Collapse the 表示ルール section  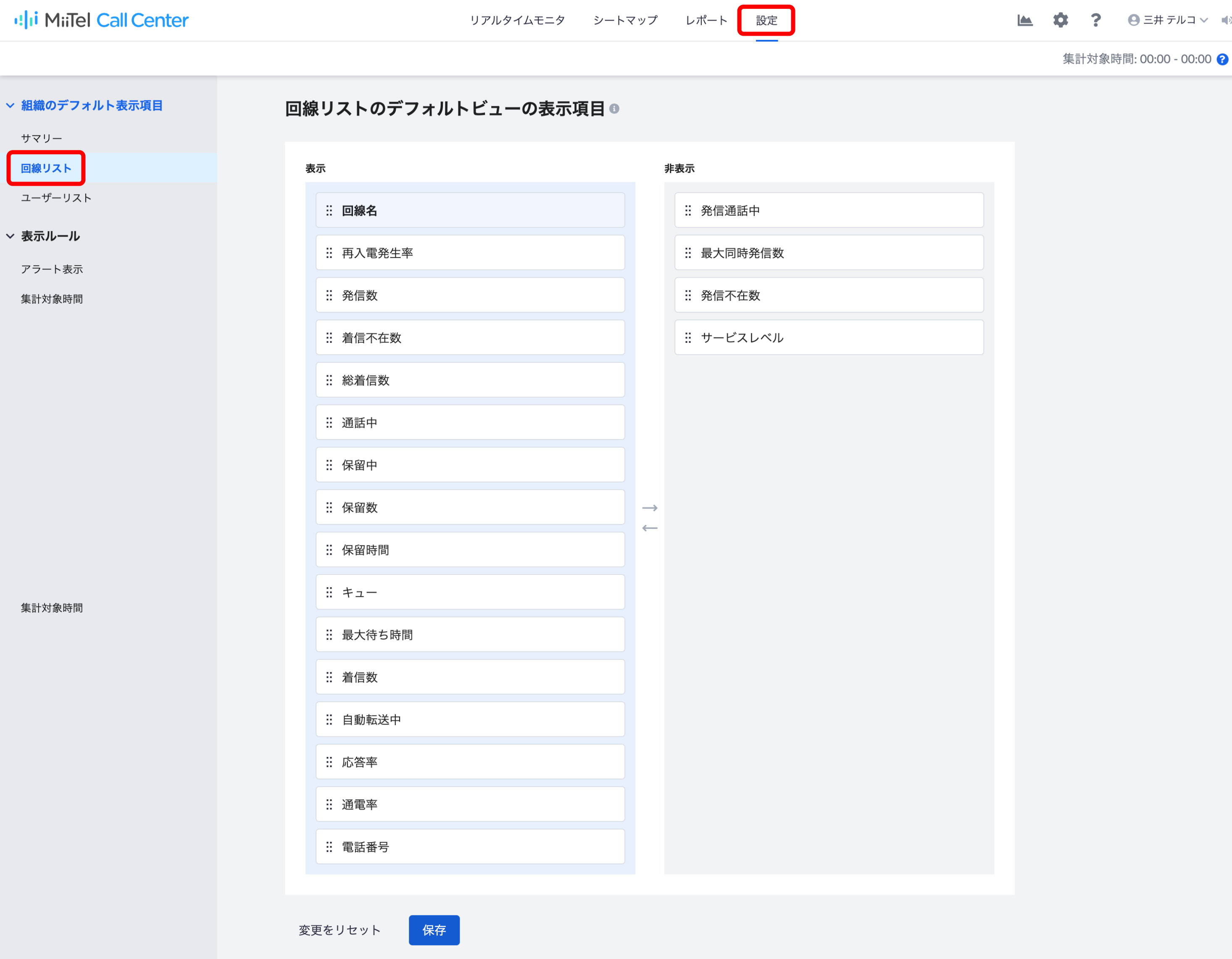click(10, 236)
